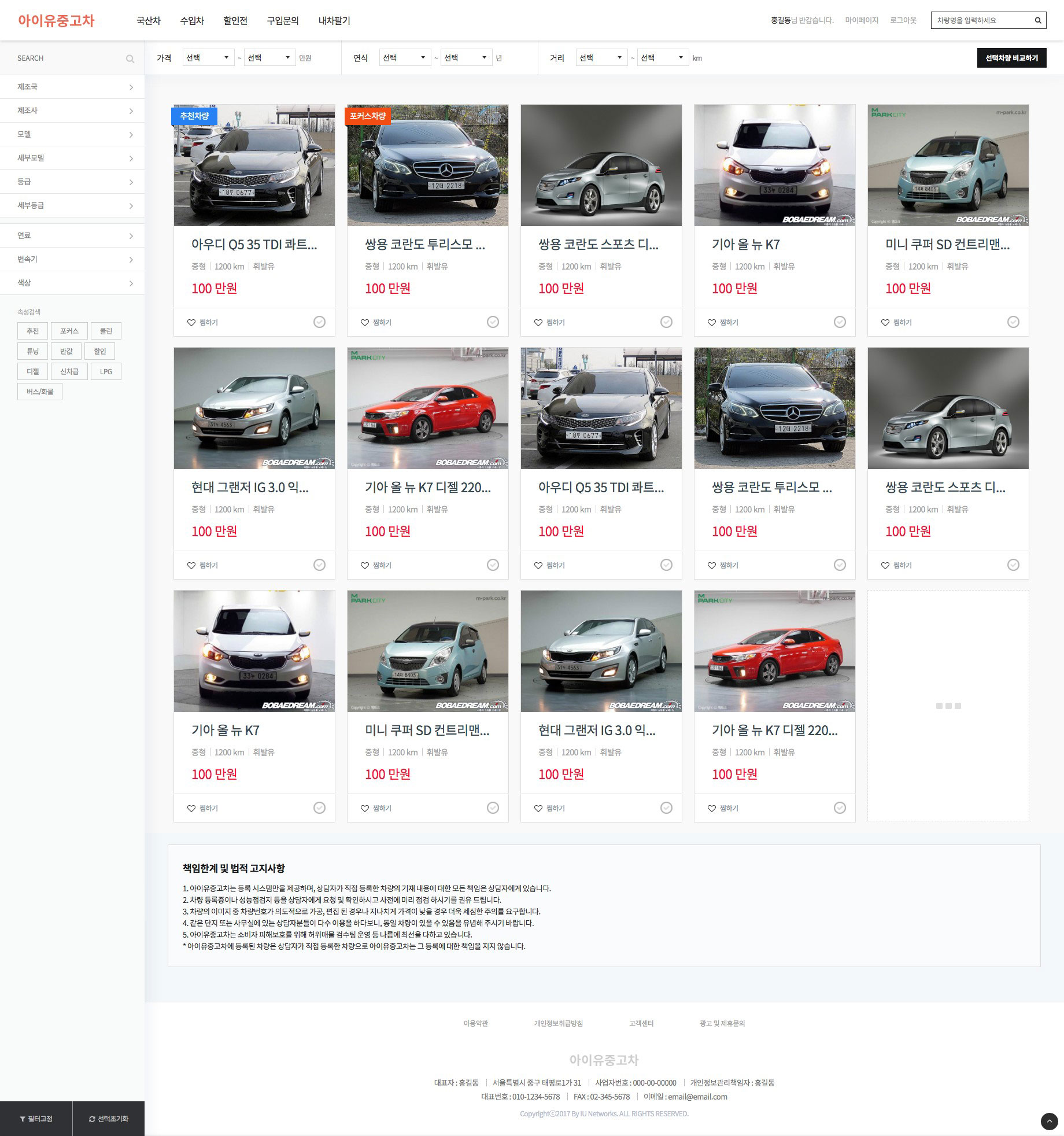Expand the 세부모델 sidebar filter
The height and width of the screenshot is (1136, 1064).
[x=72, y=158]
